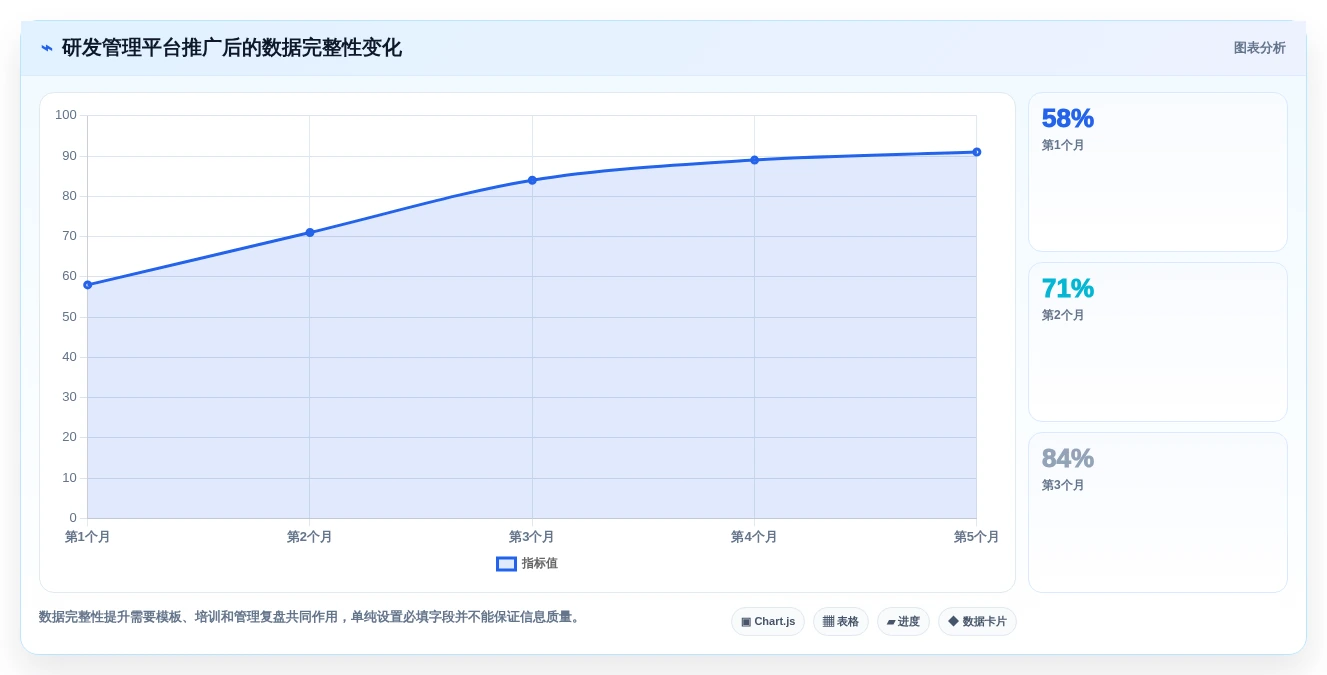The width and height of the screenshot is (1327, 675).
Task: Select the 数据卡片 tag chip
Action: point(977,622)
